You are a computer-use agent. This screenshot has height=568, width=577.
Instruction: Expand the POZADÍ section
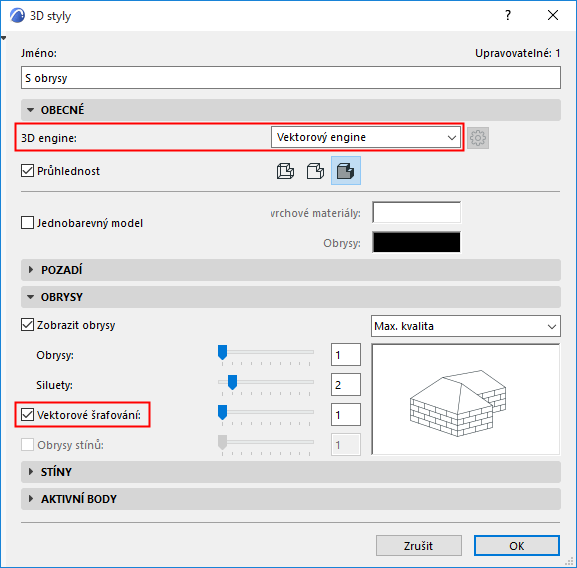coord(291,270)
